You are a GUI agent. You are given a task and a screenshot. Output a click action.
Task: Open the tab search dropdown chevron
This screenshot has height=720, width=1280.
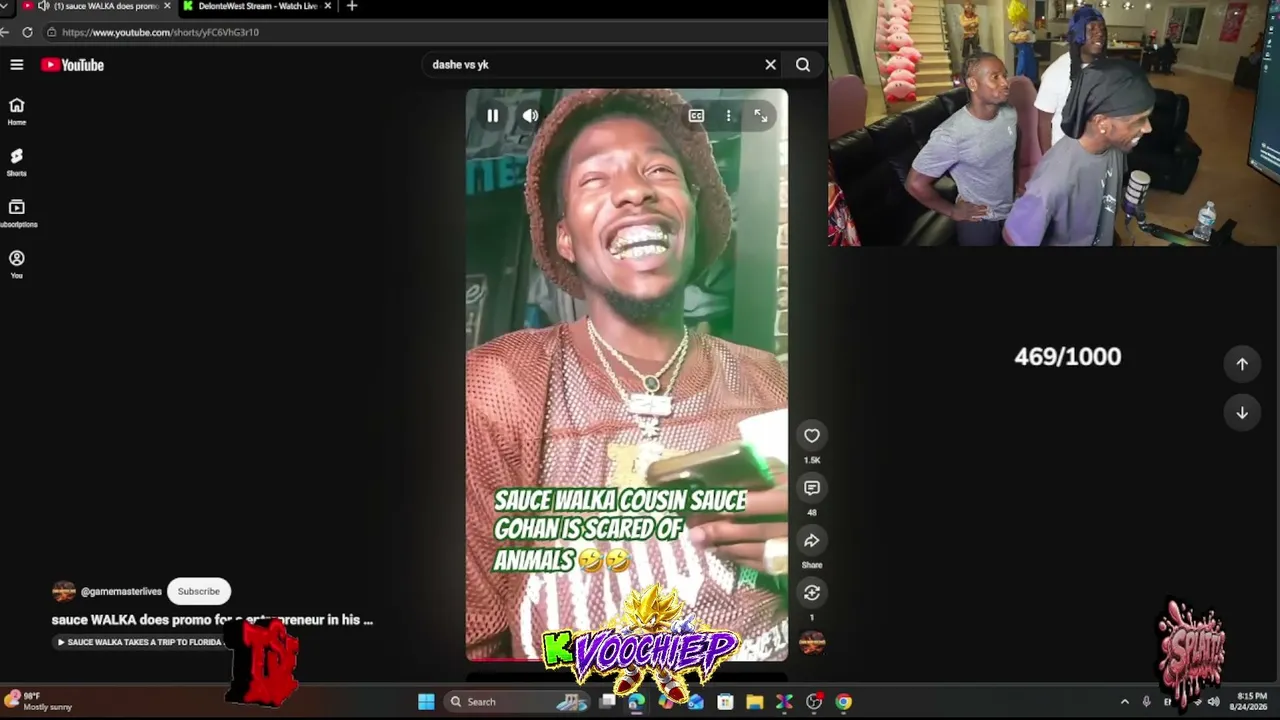tap(6, 6)
